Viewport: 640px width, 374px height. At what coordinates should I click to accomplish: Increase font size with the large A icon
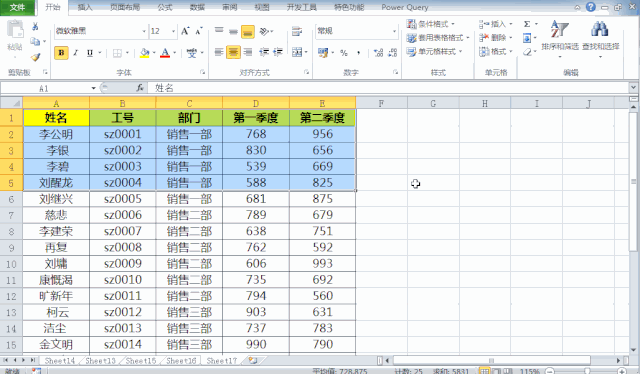tap(185, 31)
